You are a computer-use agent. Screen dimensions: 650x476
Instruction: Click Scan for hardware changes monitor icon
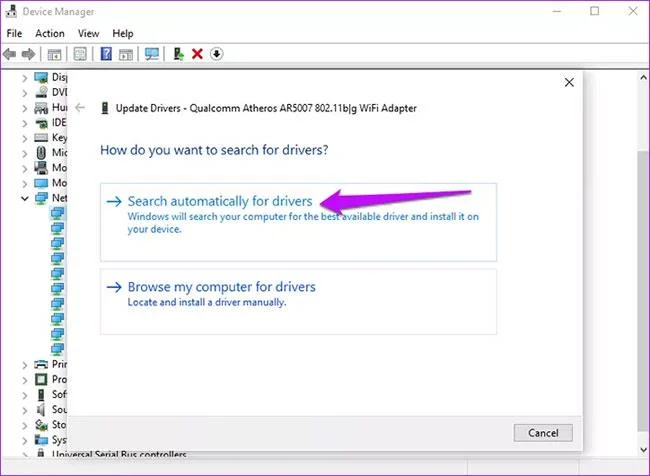click(152, 54)
